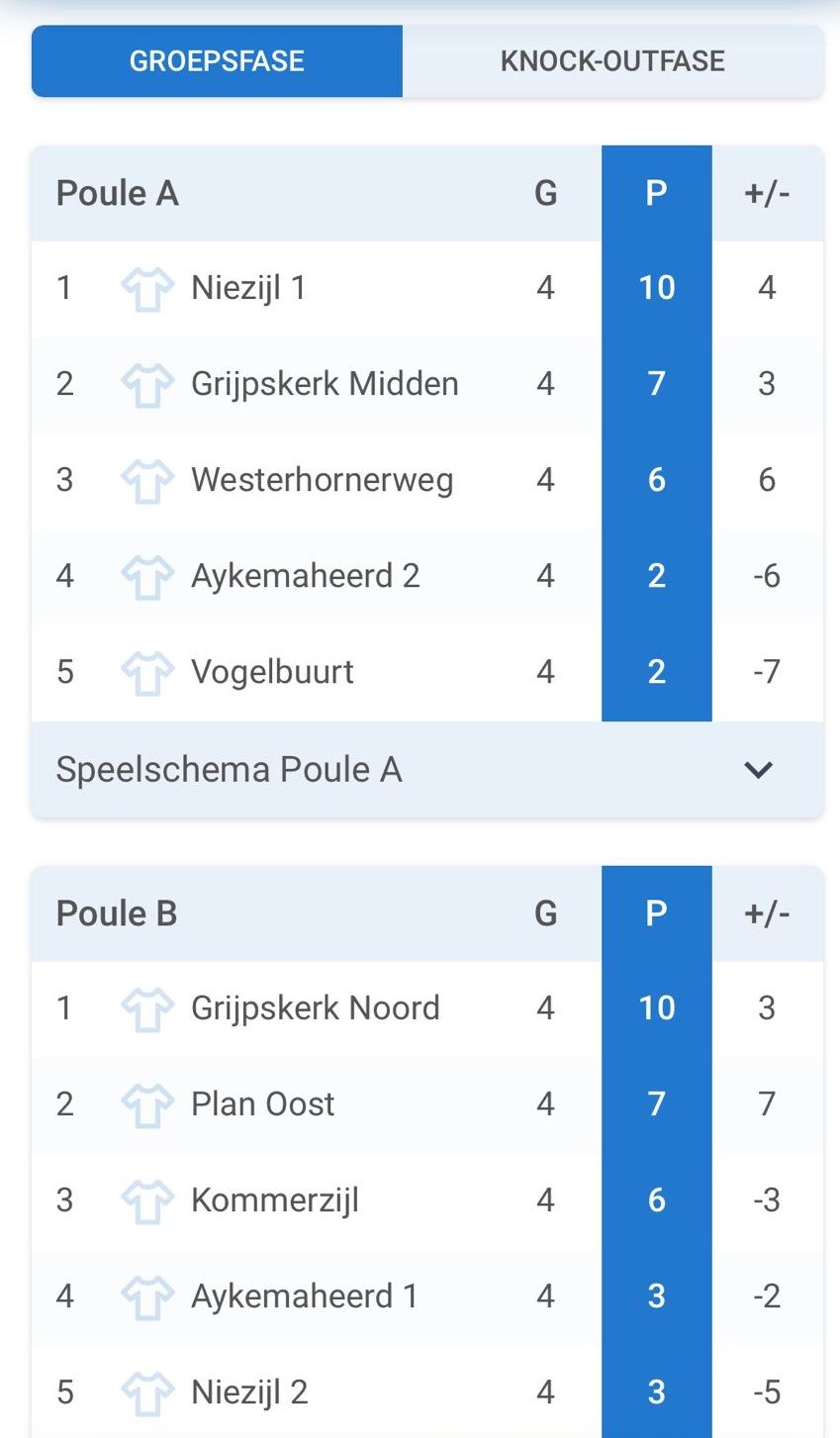This screenshot has width=840, height=1438.
Task: Click the G column header in Poule A
Action: [545, 193]
